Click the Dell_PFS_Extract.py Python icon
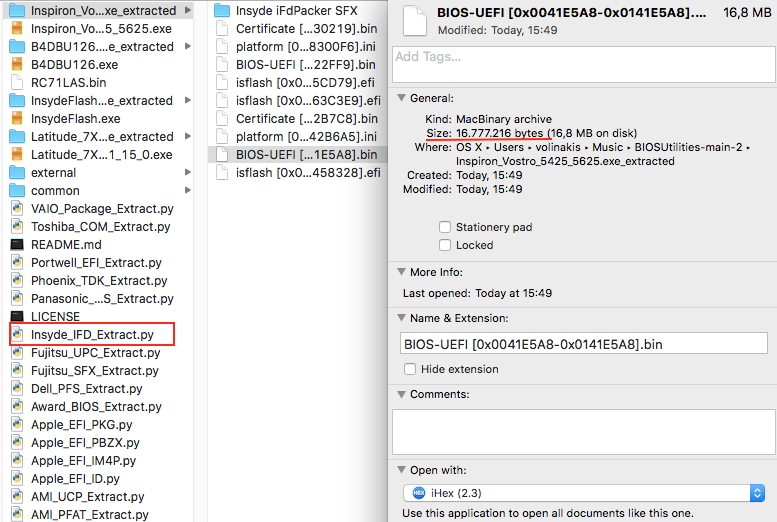Screen dimensions: 777x522 [17, 389]
